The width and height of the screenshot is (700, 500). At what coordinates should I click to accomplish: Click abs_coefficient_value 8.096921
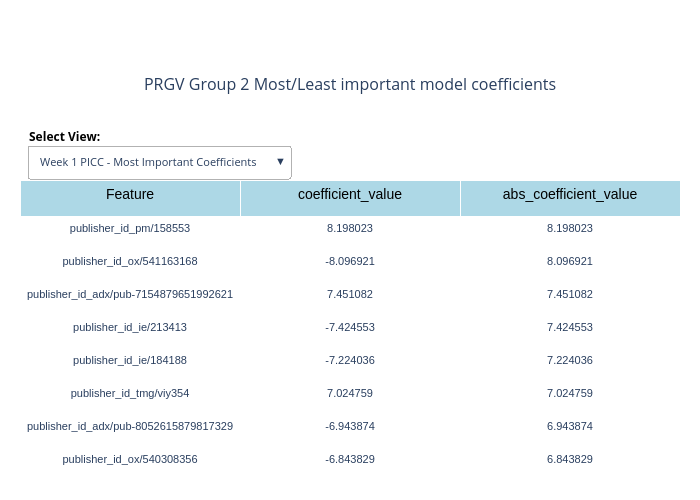(x=570, y=261)
